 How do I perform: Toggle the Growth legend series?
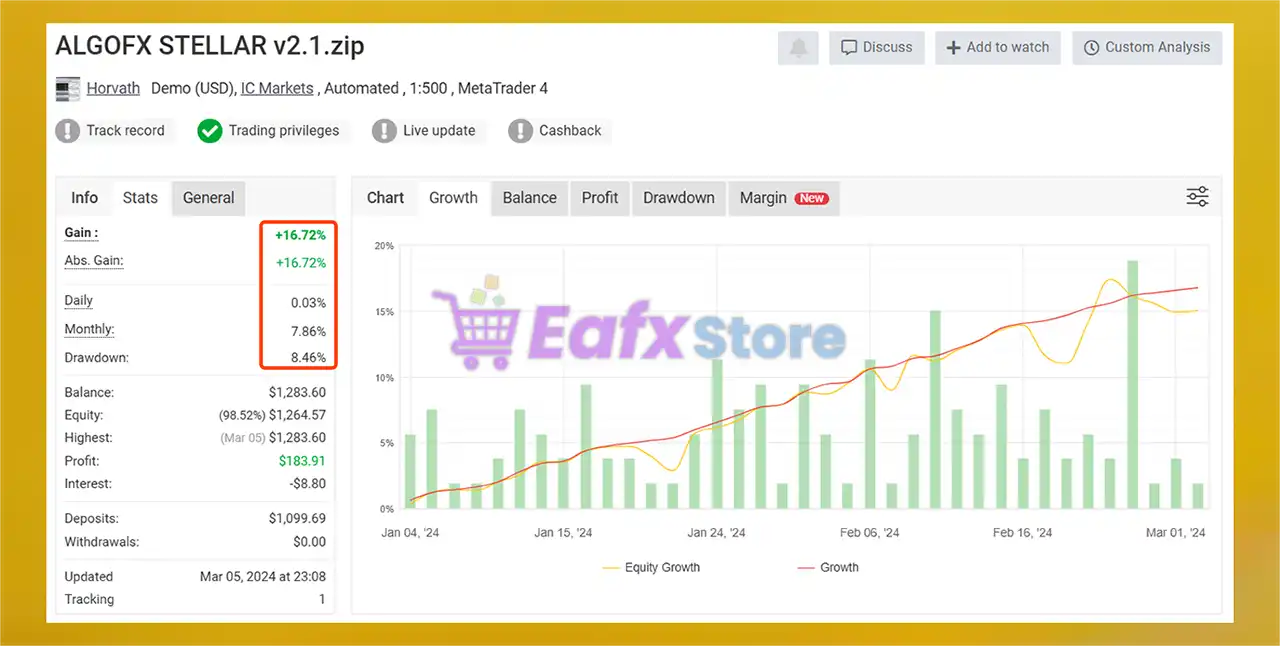[828, 568]
